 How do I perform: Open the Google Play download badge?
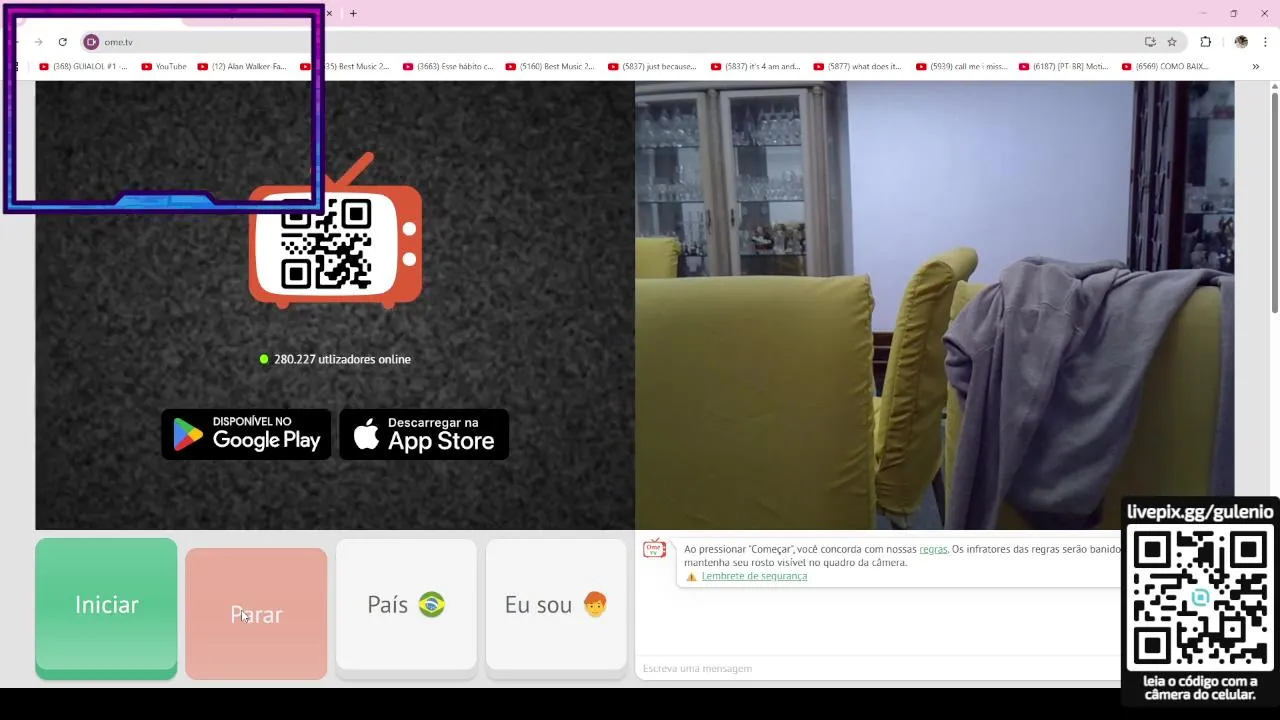pos(246,434)
